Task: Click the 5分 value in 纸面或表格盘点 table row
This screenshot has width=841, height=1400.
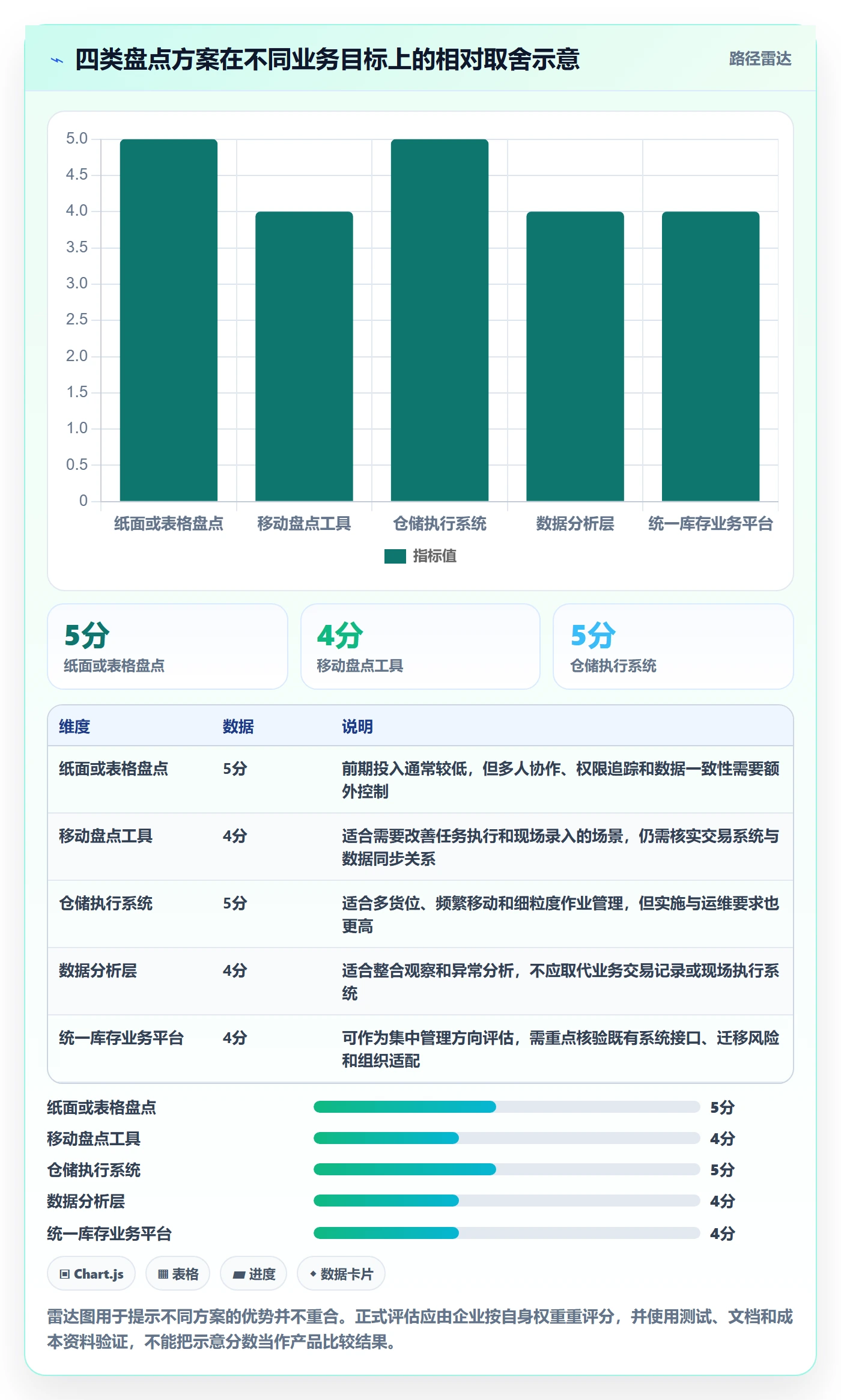Action: click(235, 768)
